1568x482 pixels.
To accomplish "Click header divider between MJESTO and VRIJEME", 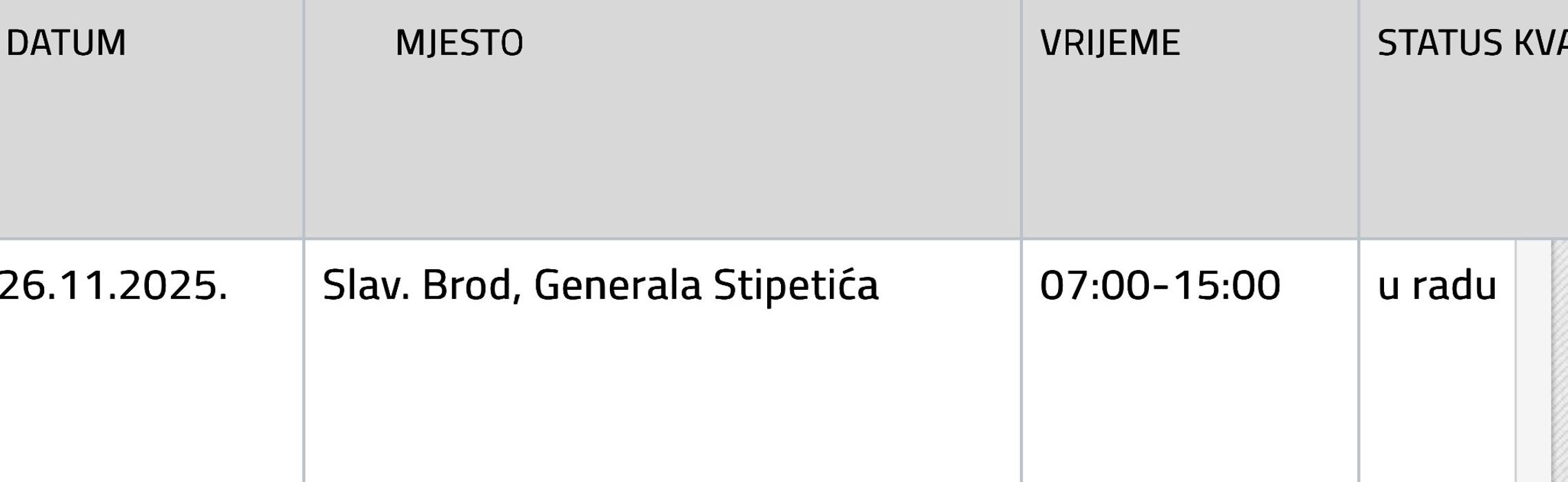I will (1021, 118).
